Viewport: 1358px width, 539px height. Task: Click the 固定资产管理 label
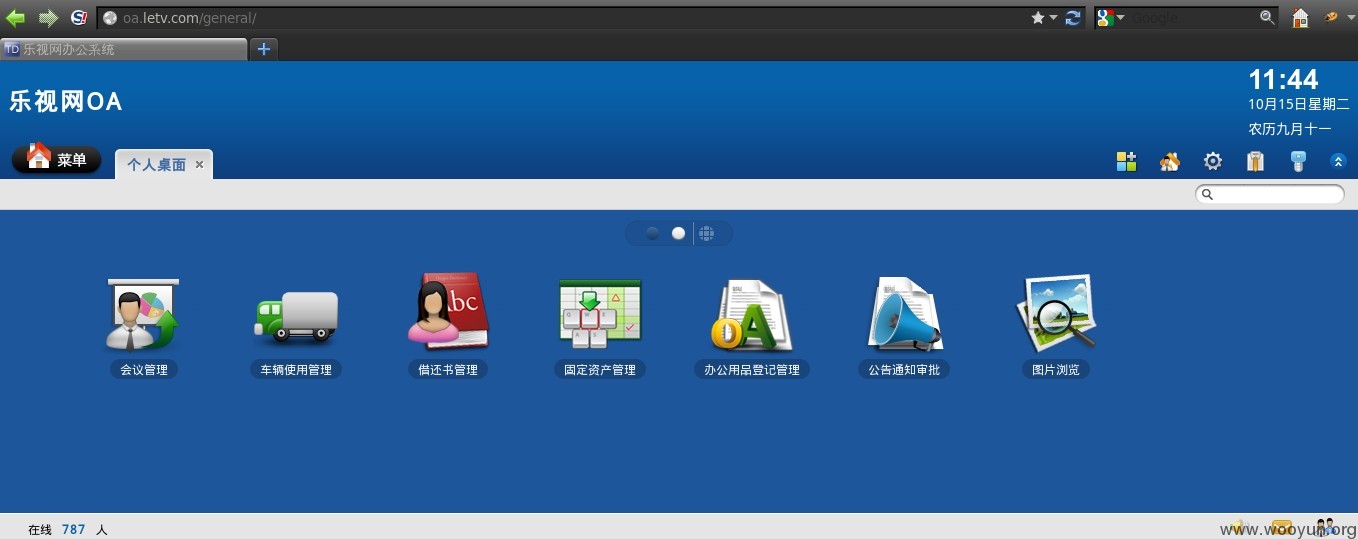click(600, 370)
